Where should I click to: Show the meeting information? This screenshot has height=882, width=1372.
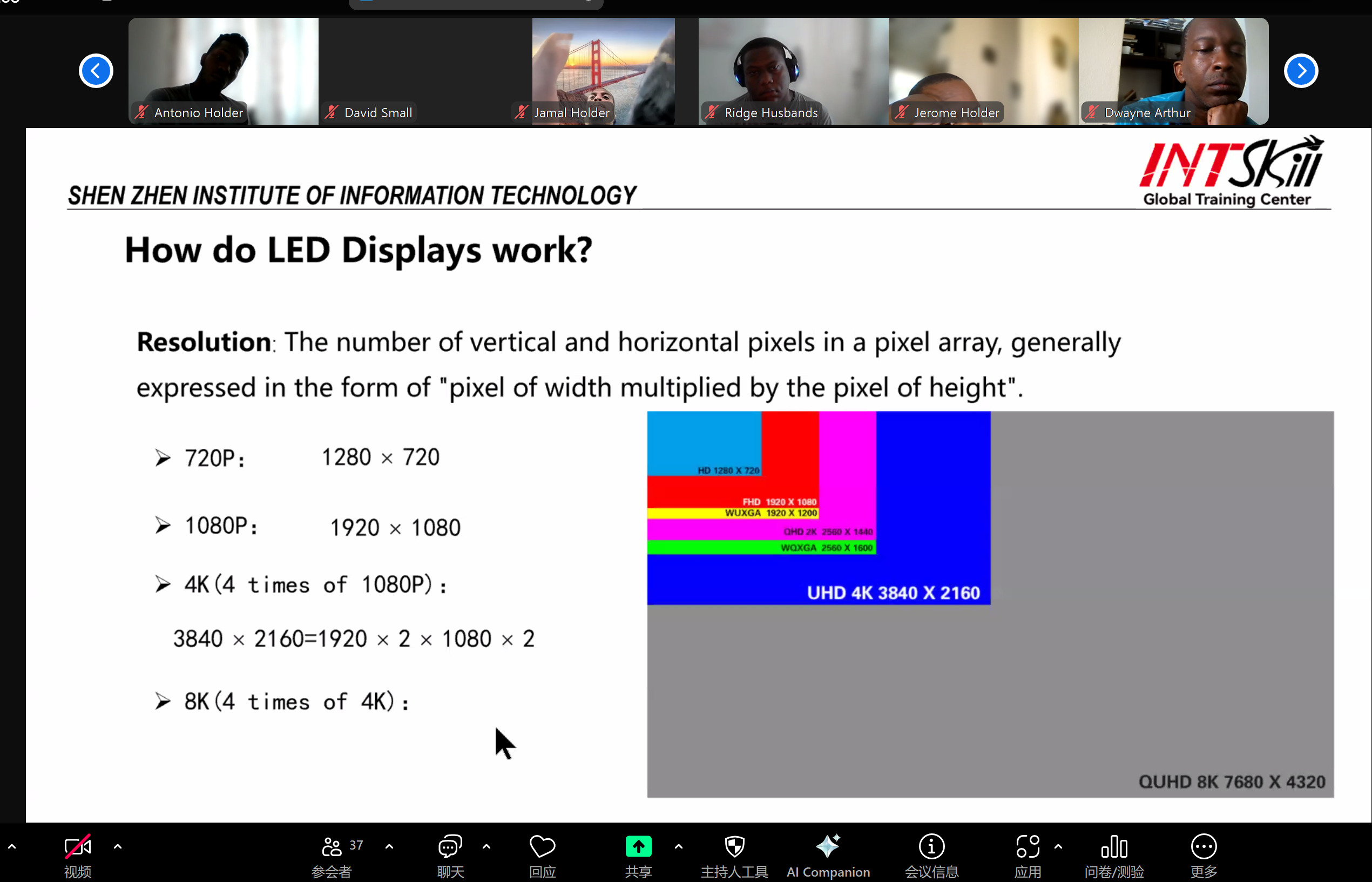pos(931,846)
